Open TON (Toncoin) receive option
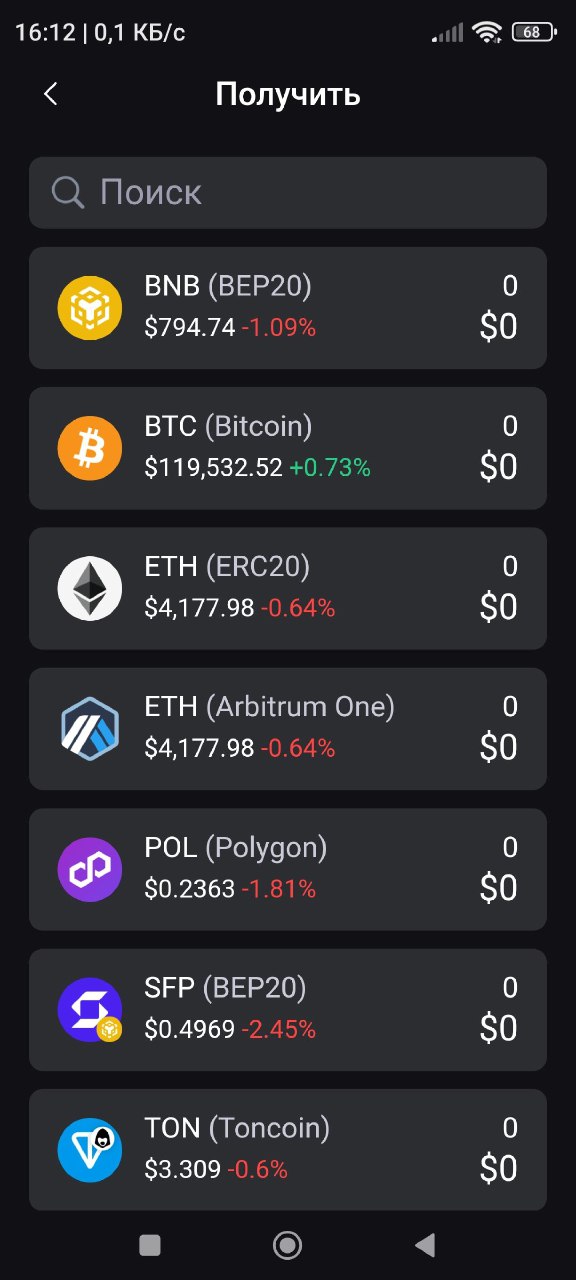 288,1149
